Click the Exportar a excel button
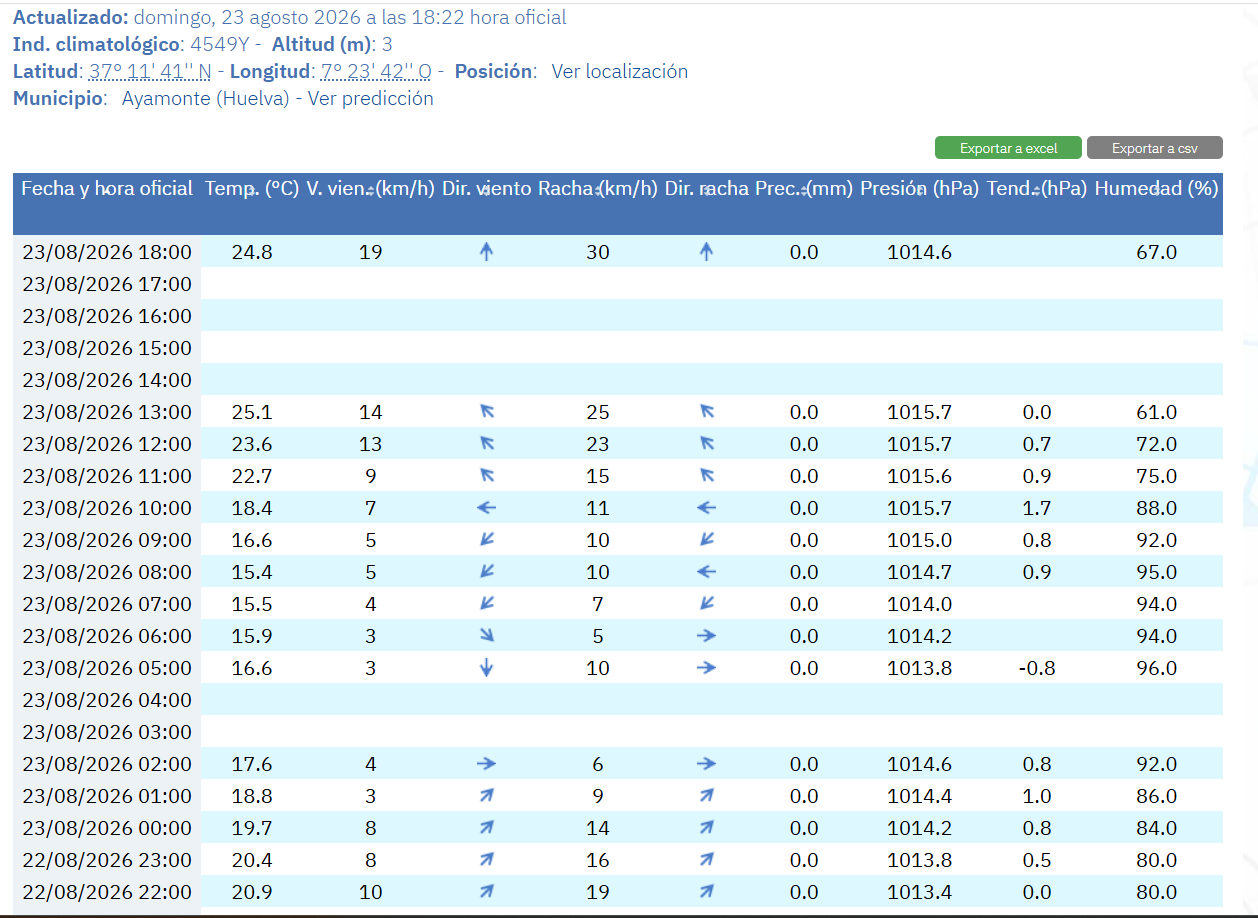Screen dimensions: 1258x918 point(1008,148)
